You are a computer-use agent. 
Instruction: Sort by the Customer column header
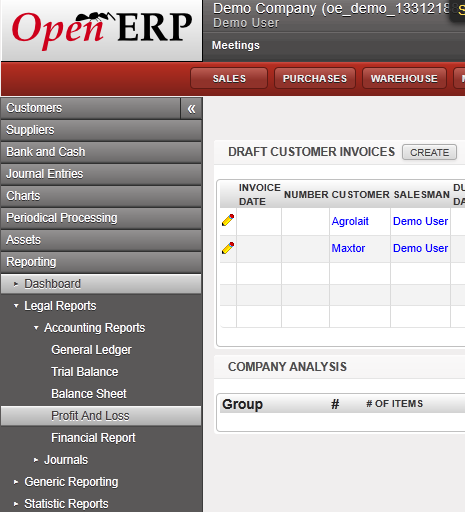[360, 195]
